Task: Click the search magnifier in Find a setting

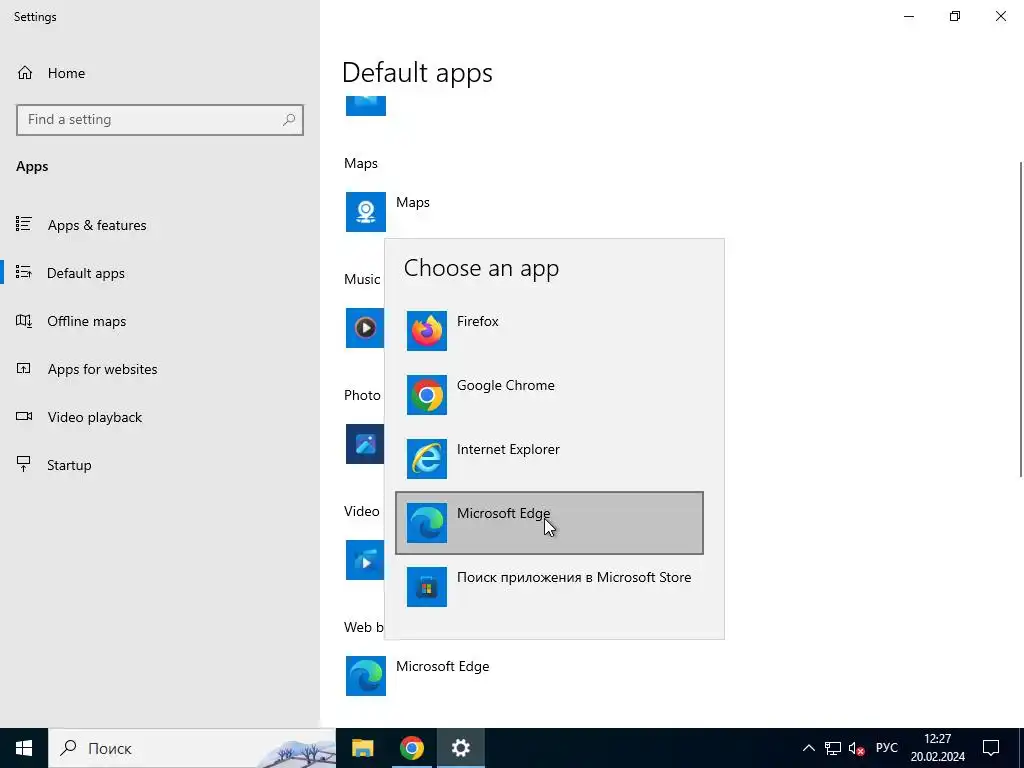Action: click(289, 120)
